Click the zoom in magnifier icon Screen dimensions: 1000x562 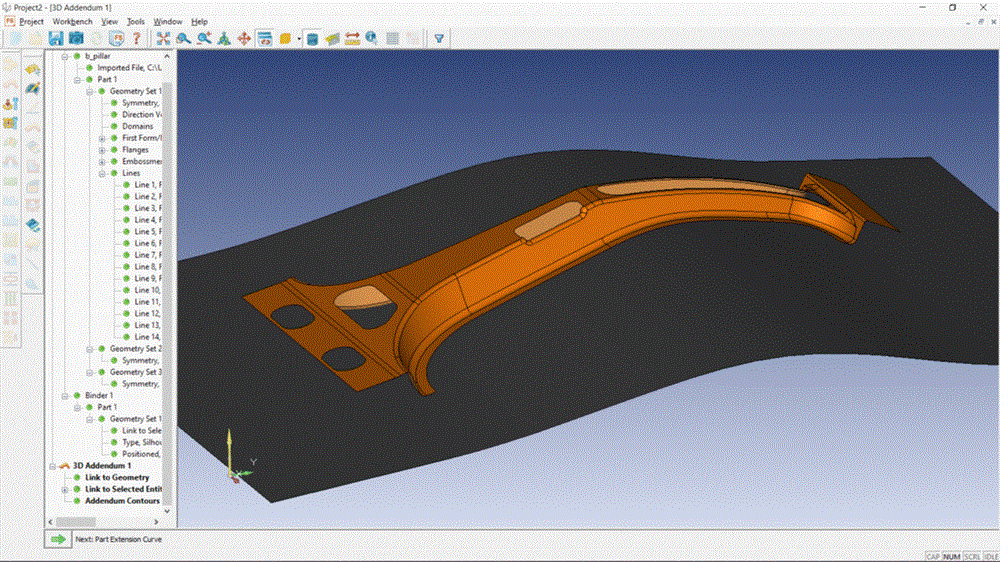point(204,38)
